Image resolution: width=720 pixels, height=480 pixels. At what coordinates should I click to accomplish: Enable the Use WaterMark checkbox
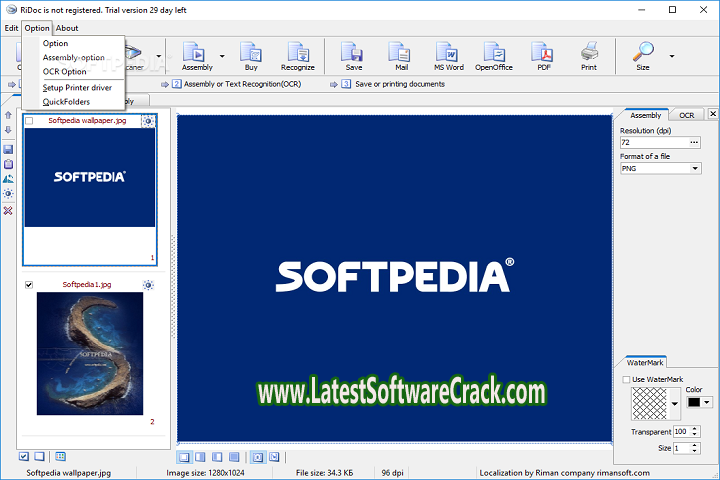(x=625, y=379)
